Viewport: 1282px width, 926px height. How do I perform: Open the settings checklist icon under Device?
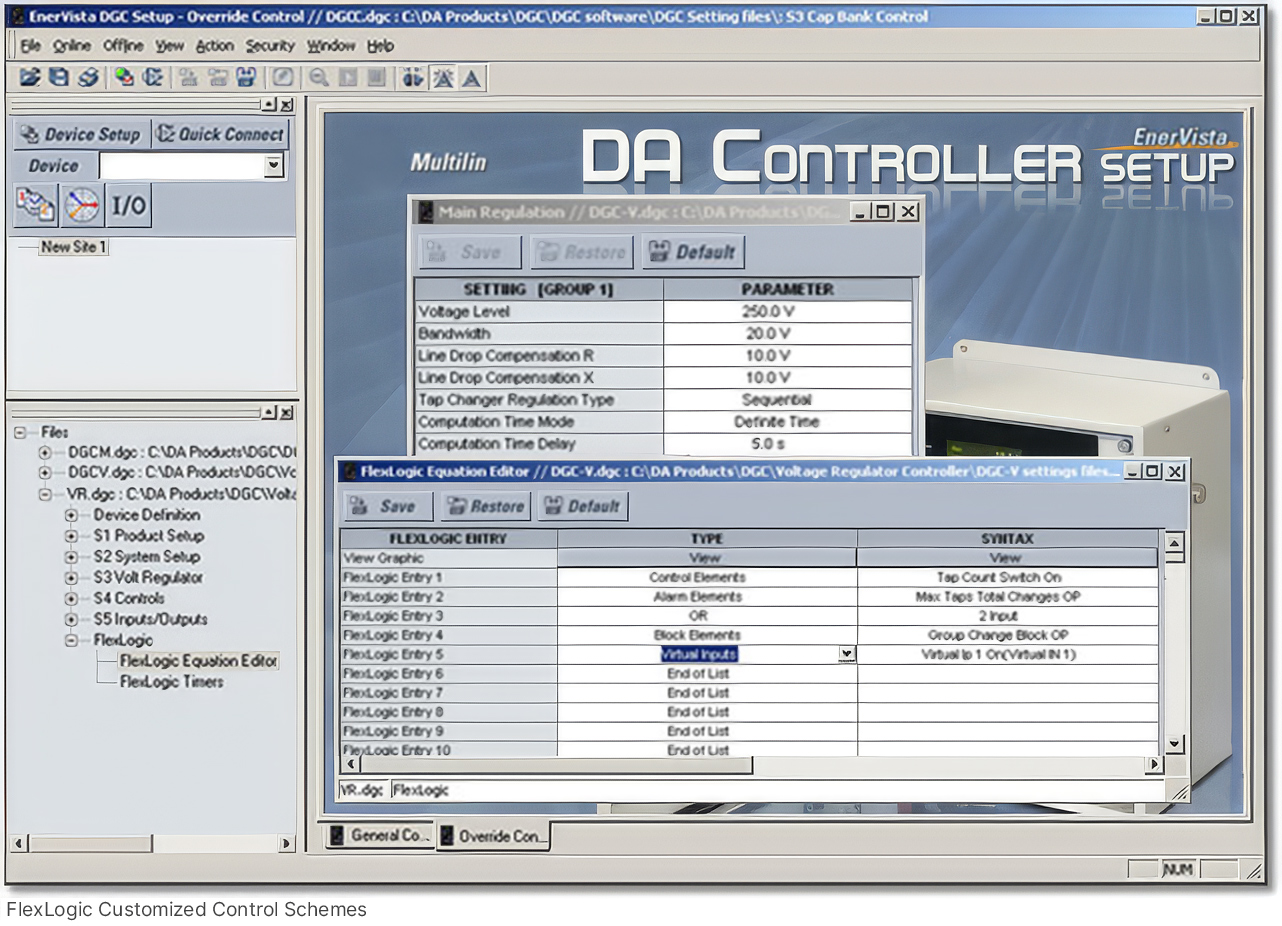[x=36, y=206]
